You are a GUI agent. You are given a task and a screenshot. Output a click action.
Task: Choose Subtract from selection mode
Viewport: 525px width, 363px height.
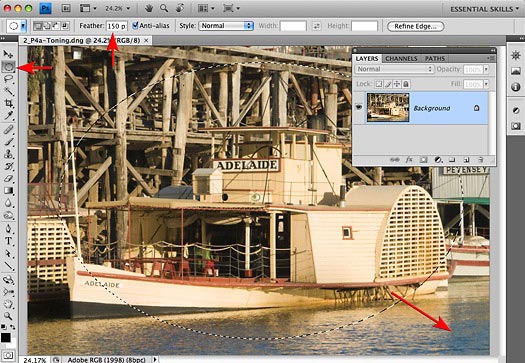coord(56,26)
